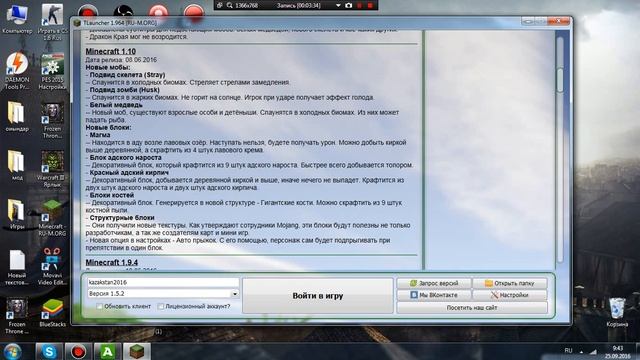Click the text Подвид зомби (Husk)
Viewport: 640px width, 360px height.
(124, 90)
